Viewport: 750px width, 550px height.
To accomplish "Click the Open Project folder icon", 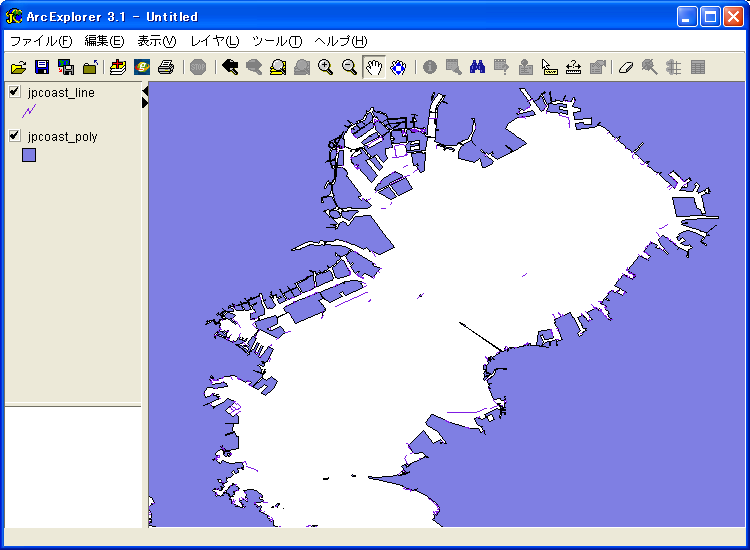I will (18, 67).
